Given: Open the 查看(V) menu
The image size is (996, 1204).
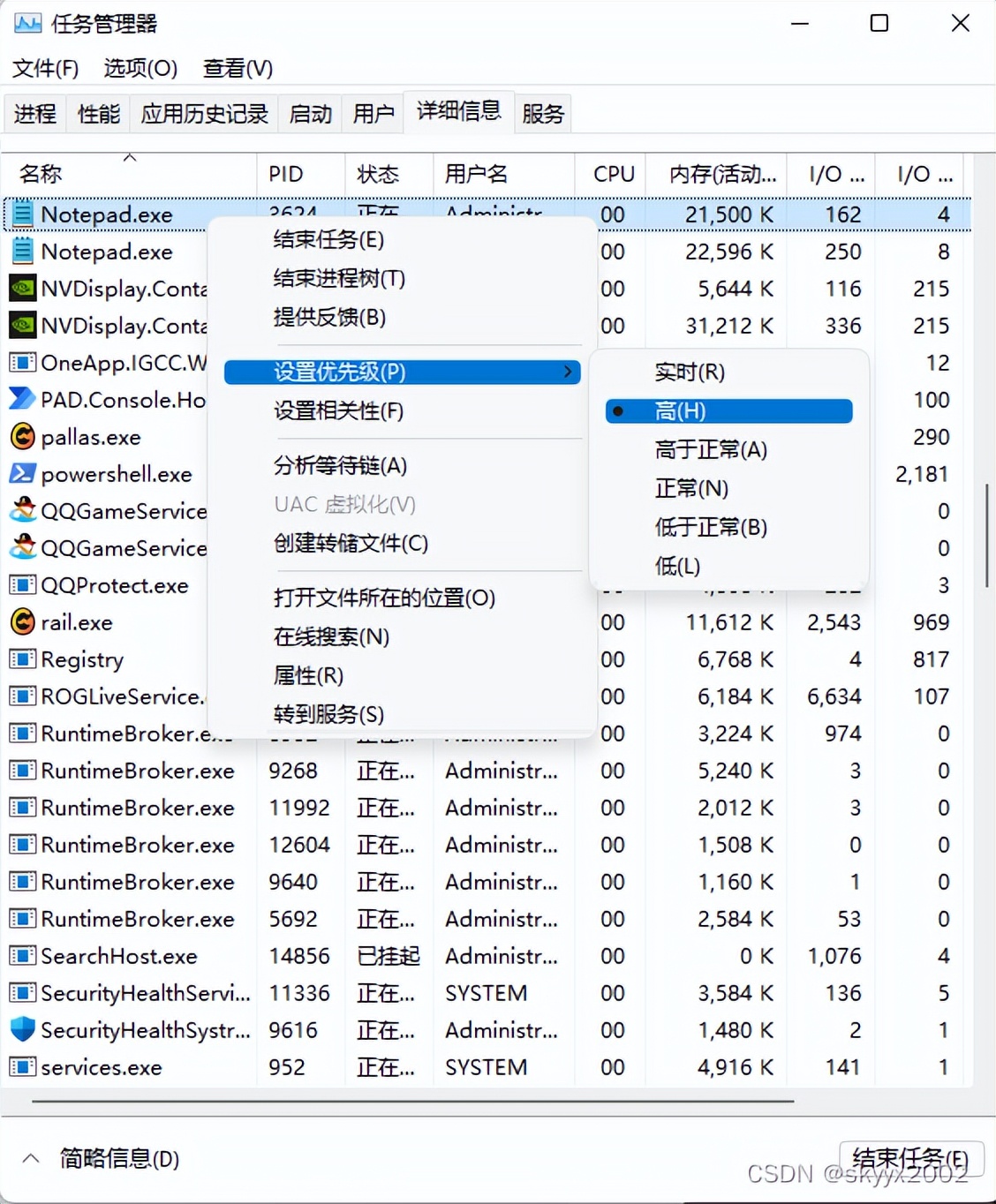Looking at the screenshot, I should [237, 68].
